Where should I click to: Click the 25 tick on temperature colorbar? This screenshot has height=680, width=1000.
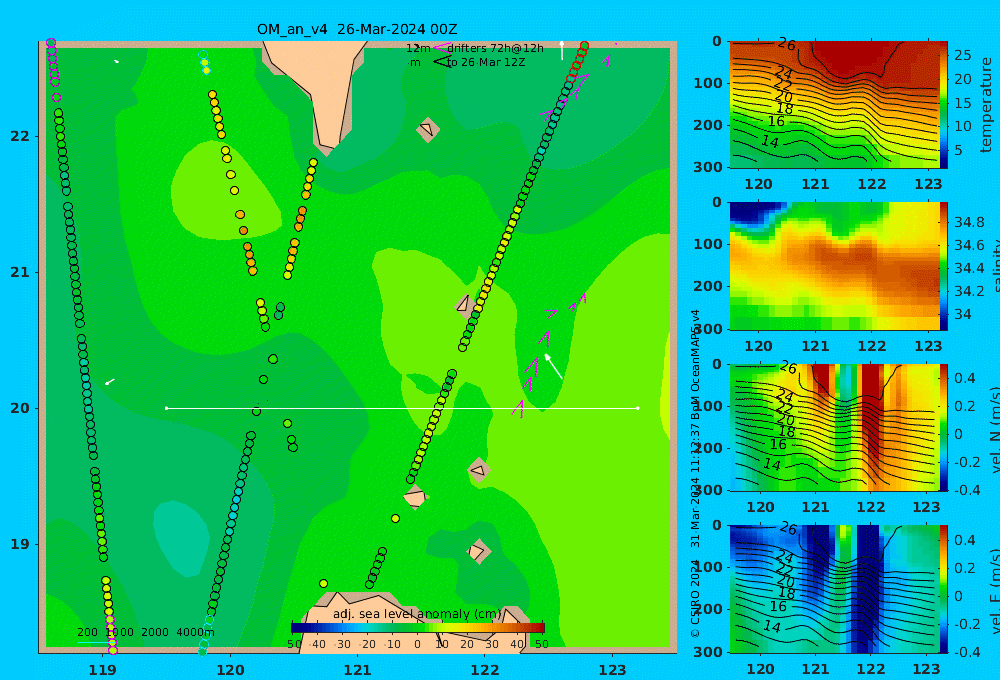(963, 55)
